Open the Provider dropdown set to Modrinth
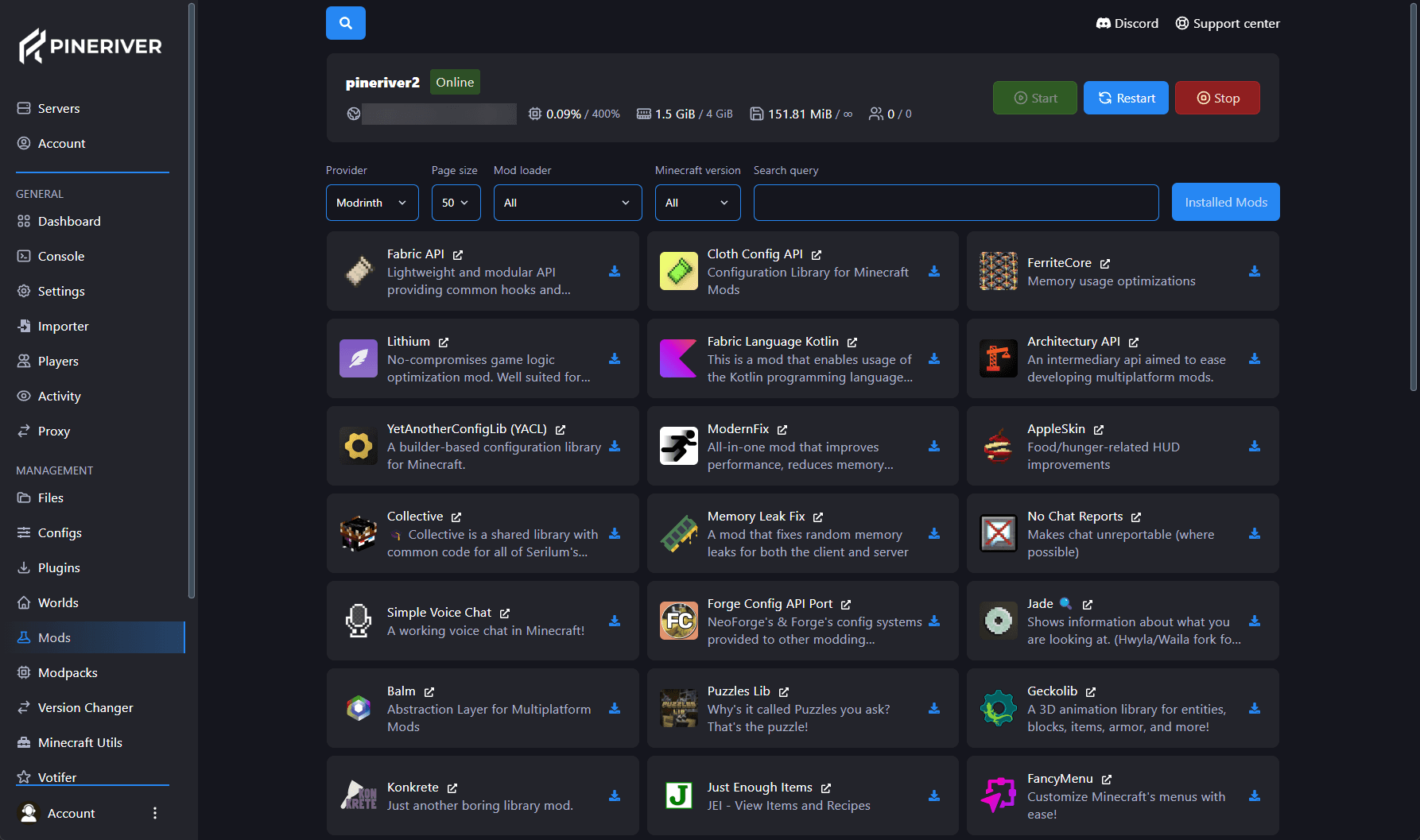1420x840 pixels. [x=372, y=203]
